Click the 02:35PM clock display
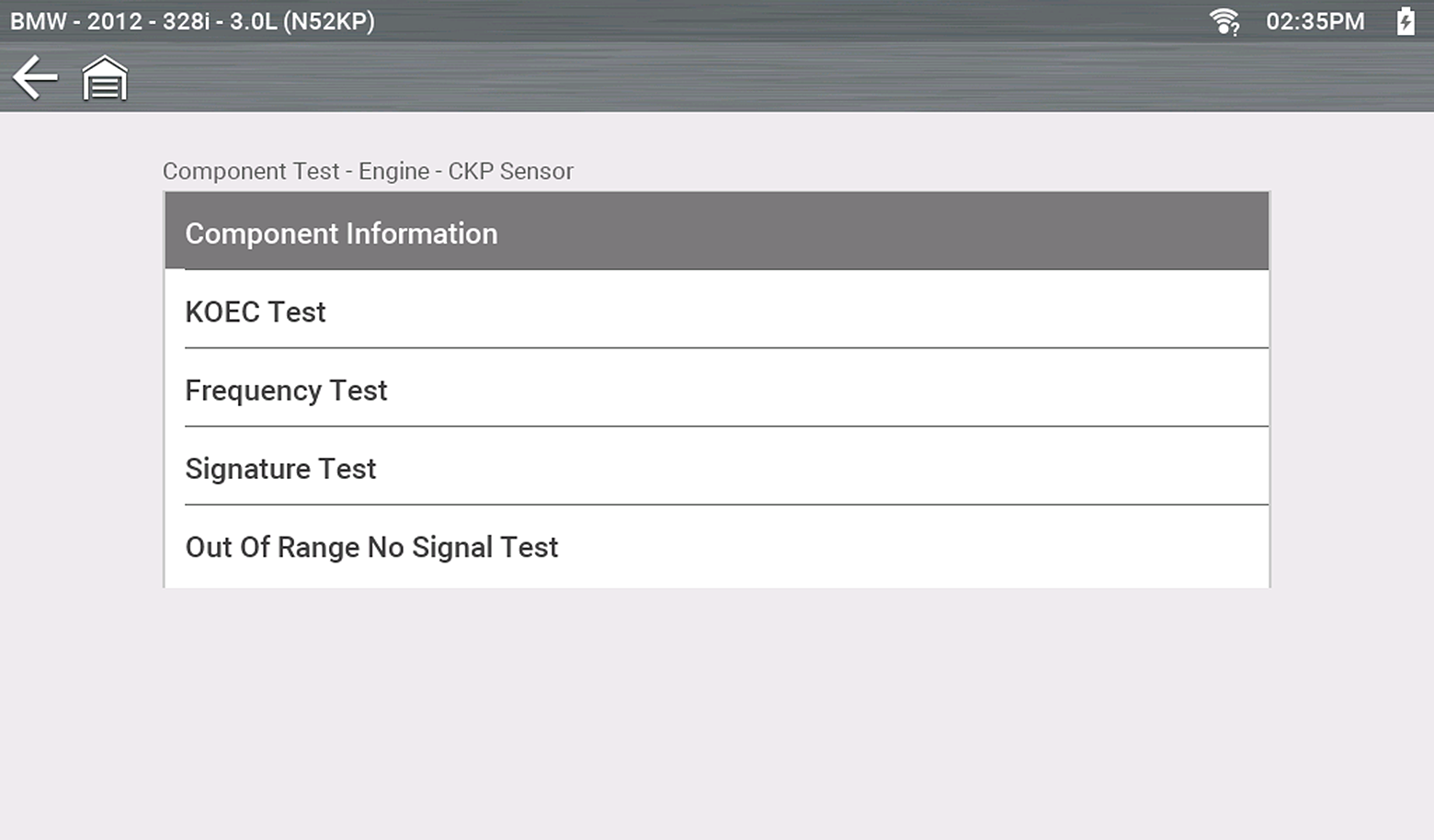1434x840 pixels. (x=1314, y=21)
